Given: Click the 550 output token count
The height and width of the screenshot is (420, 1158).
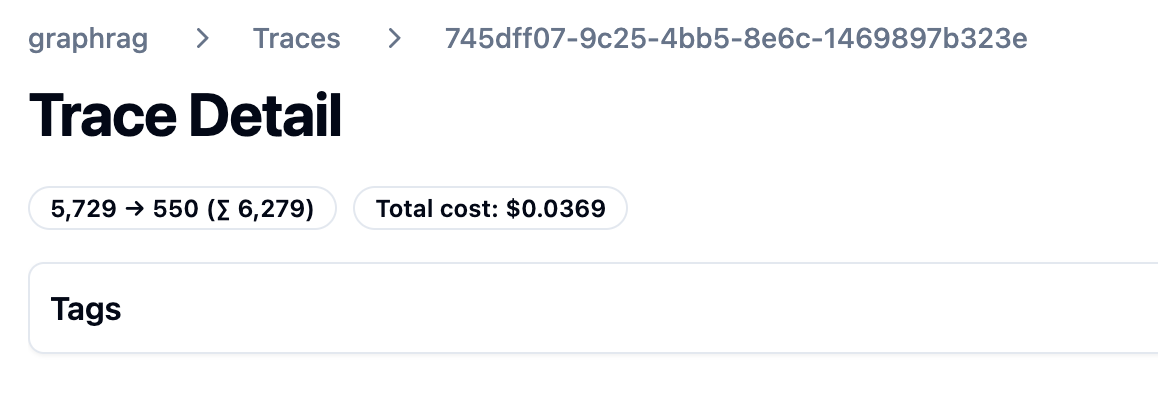Looking at the screenshot, I should coord(175,209).
